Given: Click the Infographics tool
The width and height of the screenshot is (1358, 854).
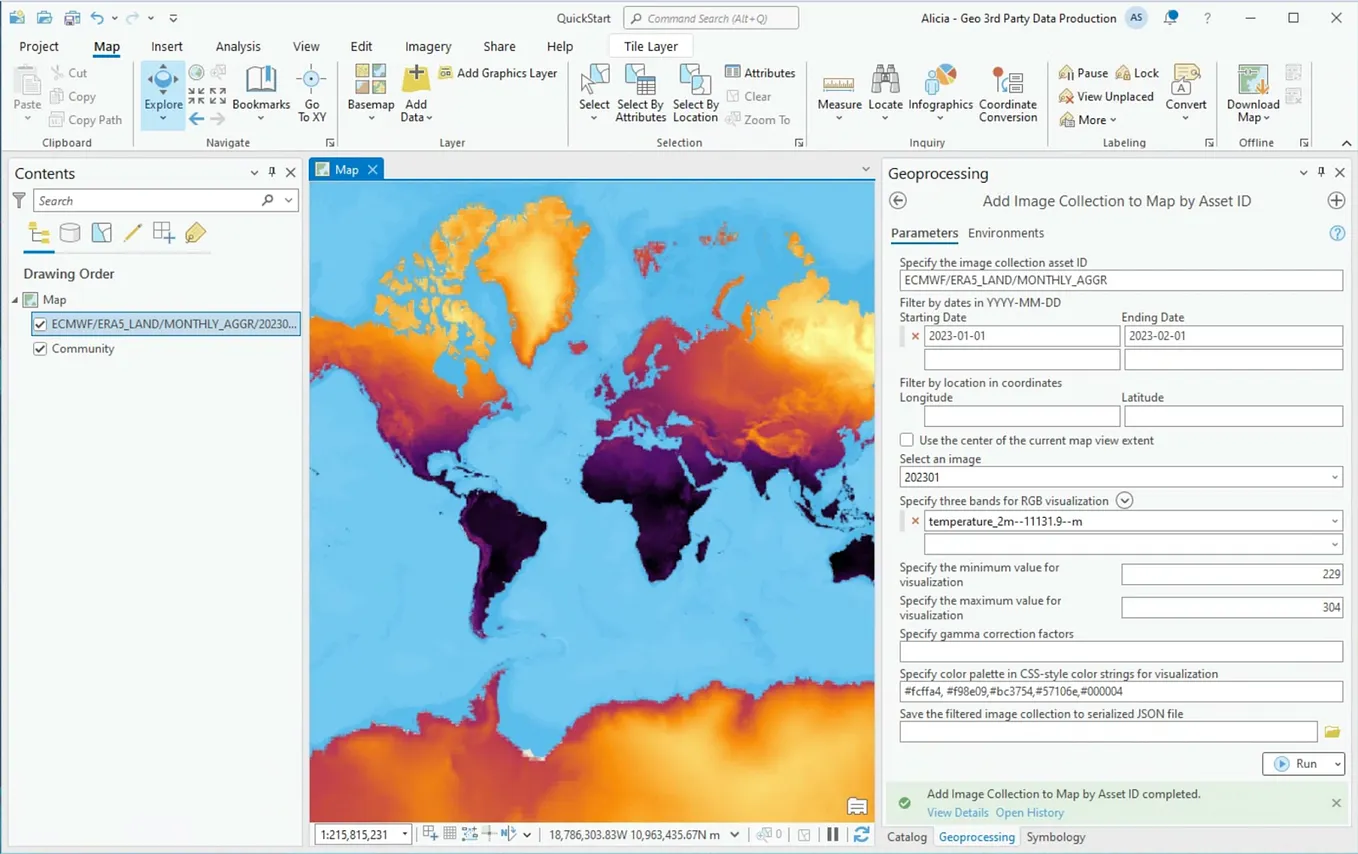Looking at the screenshot, I should point(940,95).
